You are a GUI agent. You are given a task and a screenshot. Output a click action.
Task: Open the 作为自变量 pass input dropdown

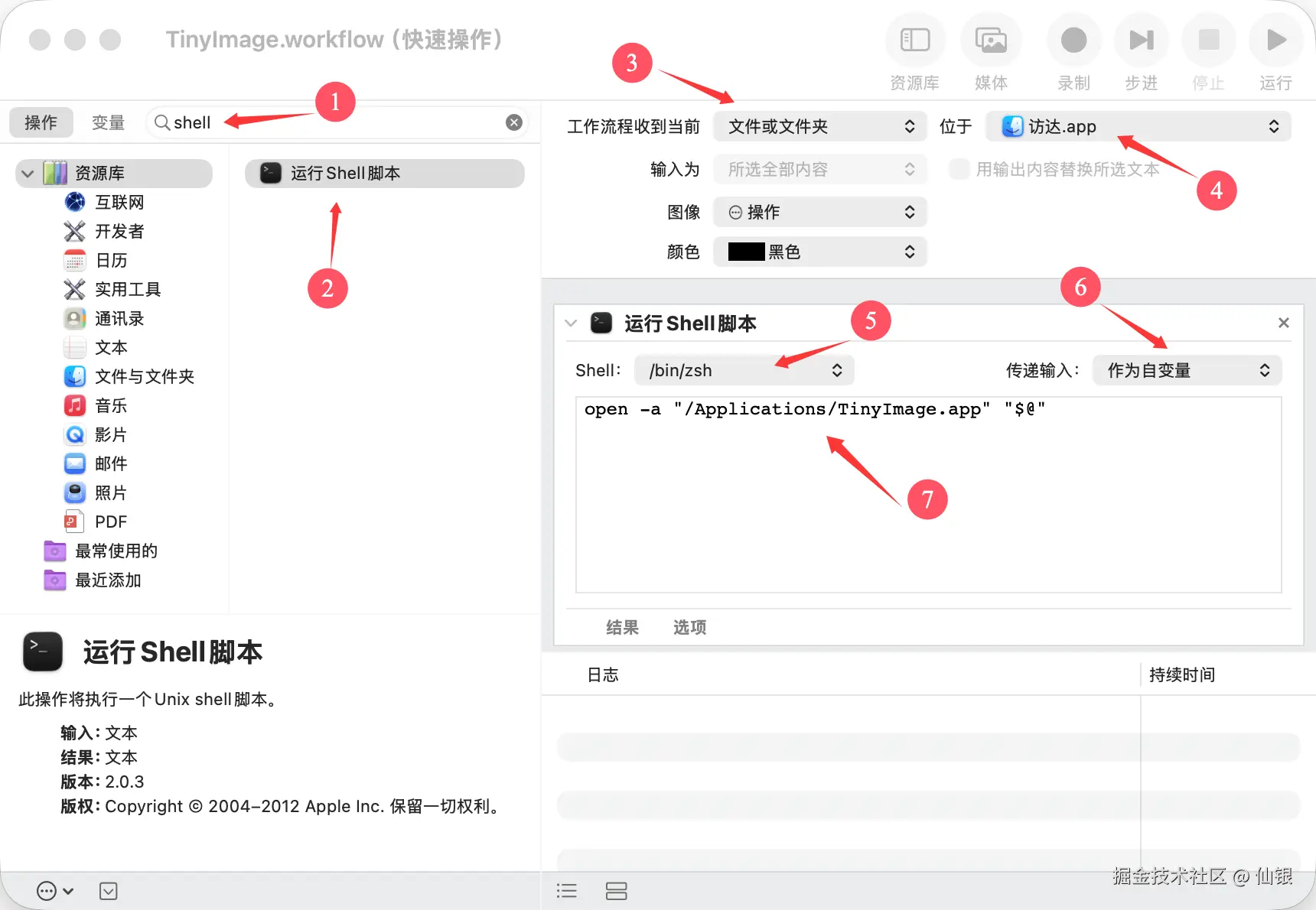point(1187,370)
